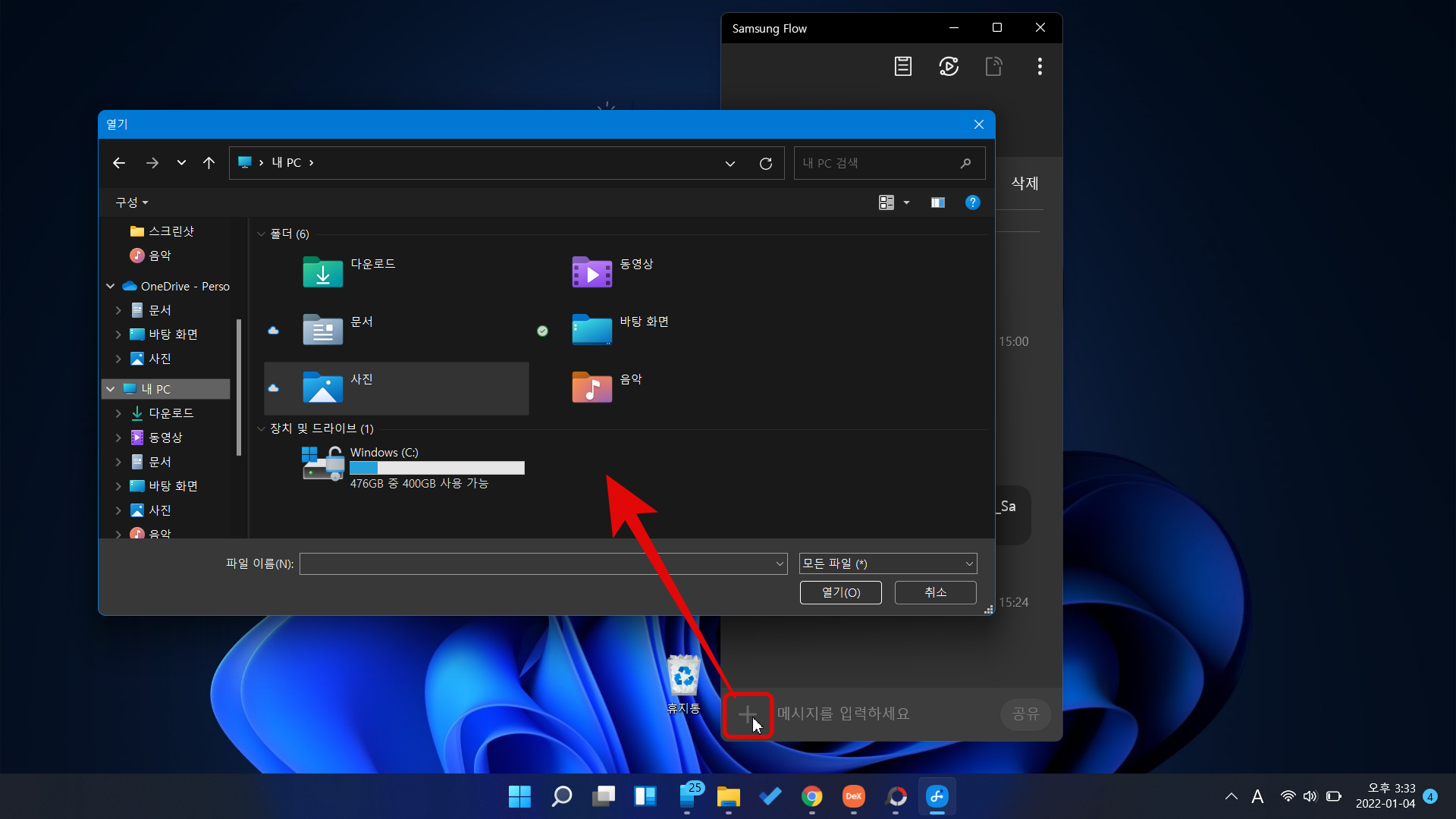This screenshot has width=1456, height=819.
Task: Go forward in the open dialog
Action: [152, 163]
